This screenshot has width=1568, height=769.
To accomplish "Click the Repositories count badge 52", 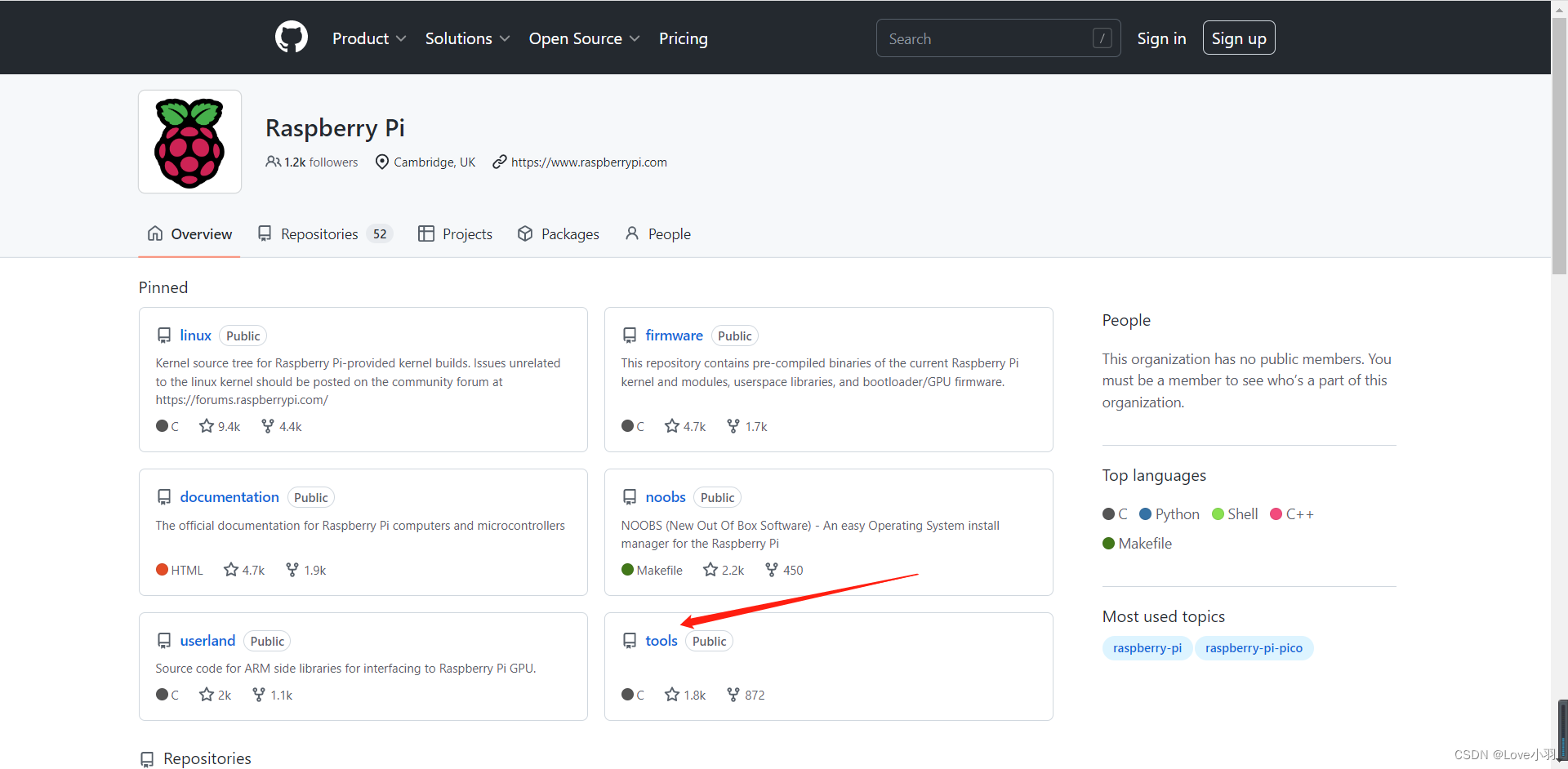I will pos(380,234).
